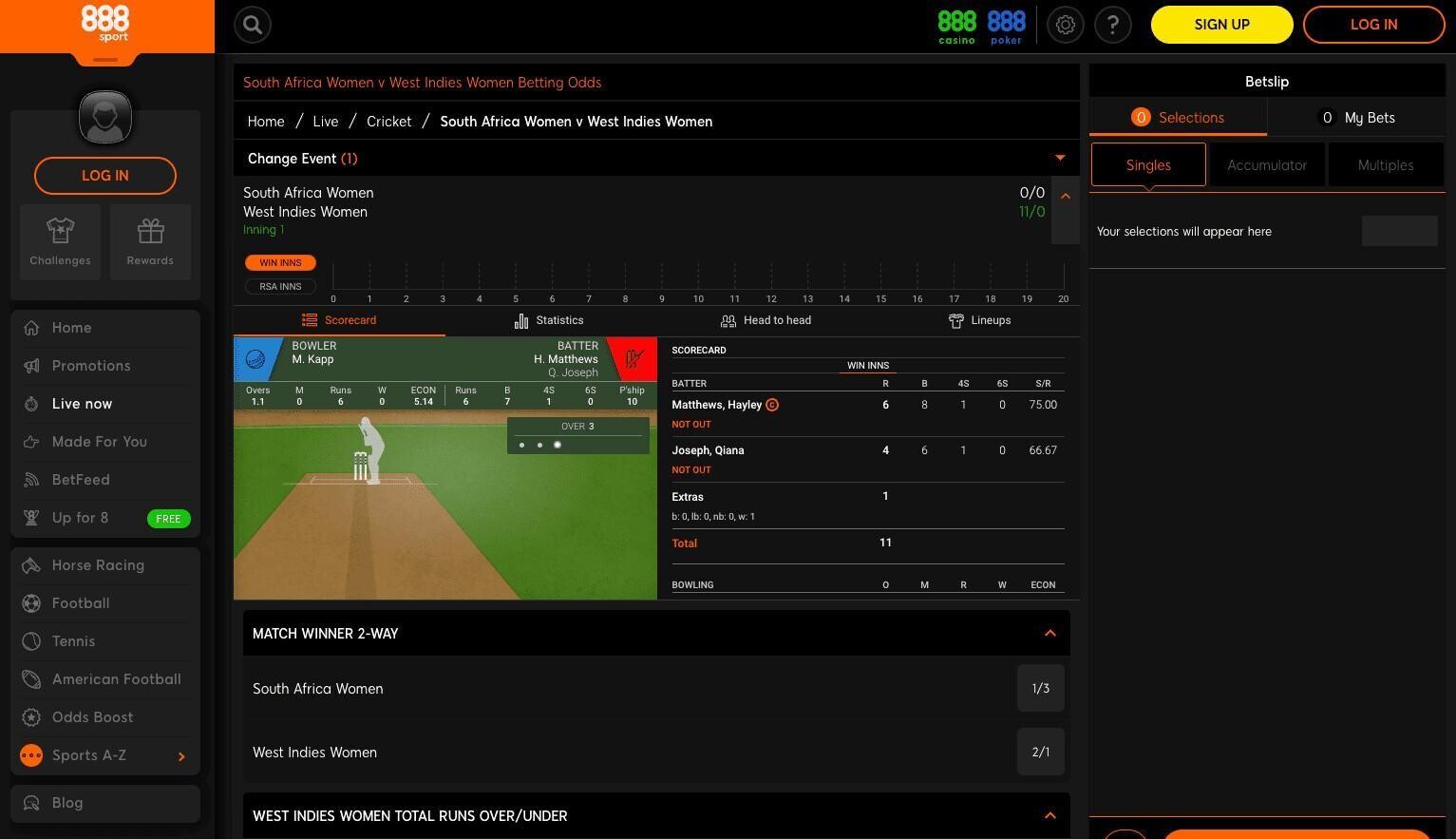1456x839 pixels.
Task: Switch to the Statistics tab
Action: point(549,320)
